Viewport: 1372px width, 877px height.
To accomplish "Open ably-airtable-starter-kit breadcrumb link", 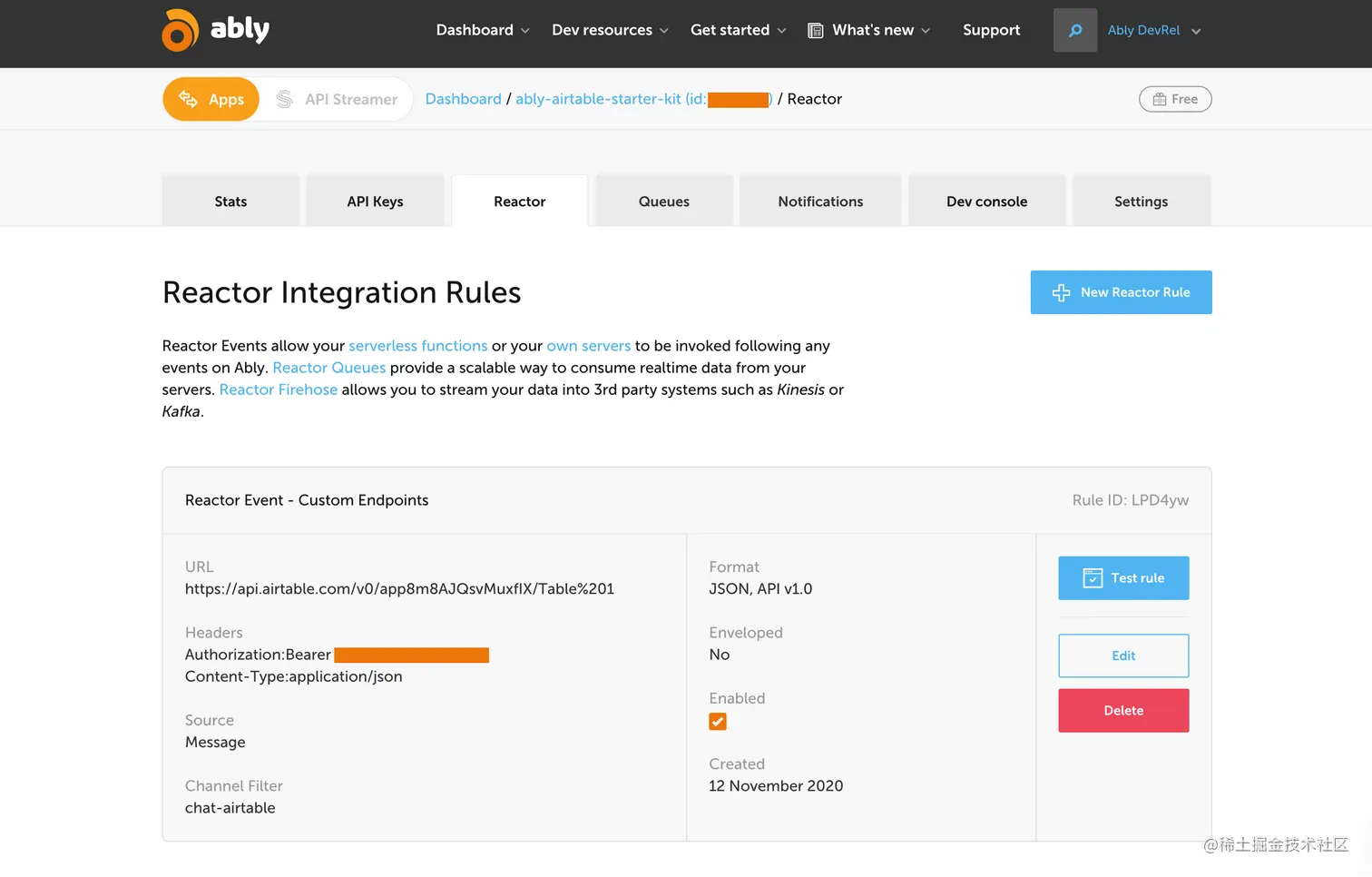I will pyautogui.click(x=643, y=99).
